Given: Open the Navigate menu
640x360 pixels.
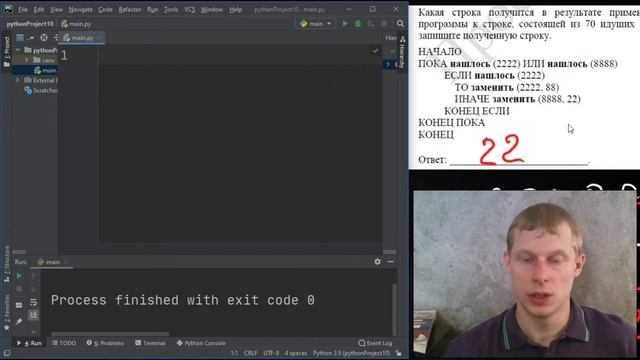Looking at the screenshot, I should click(80, 9).
